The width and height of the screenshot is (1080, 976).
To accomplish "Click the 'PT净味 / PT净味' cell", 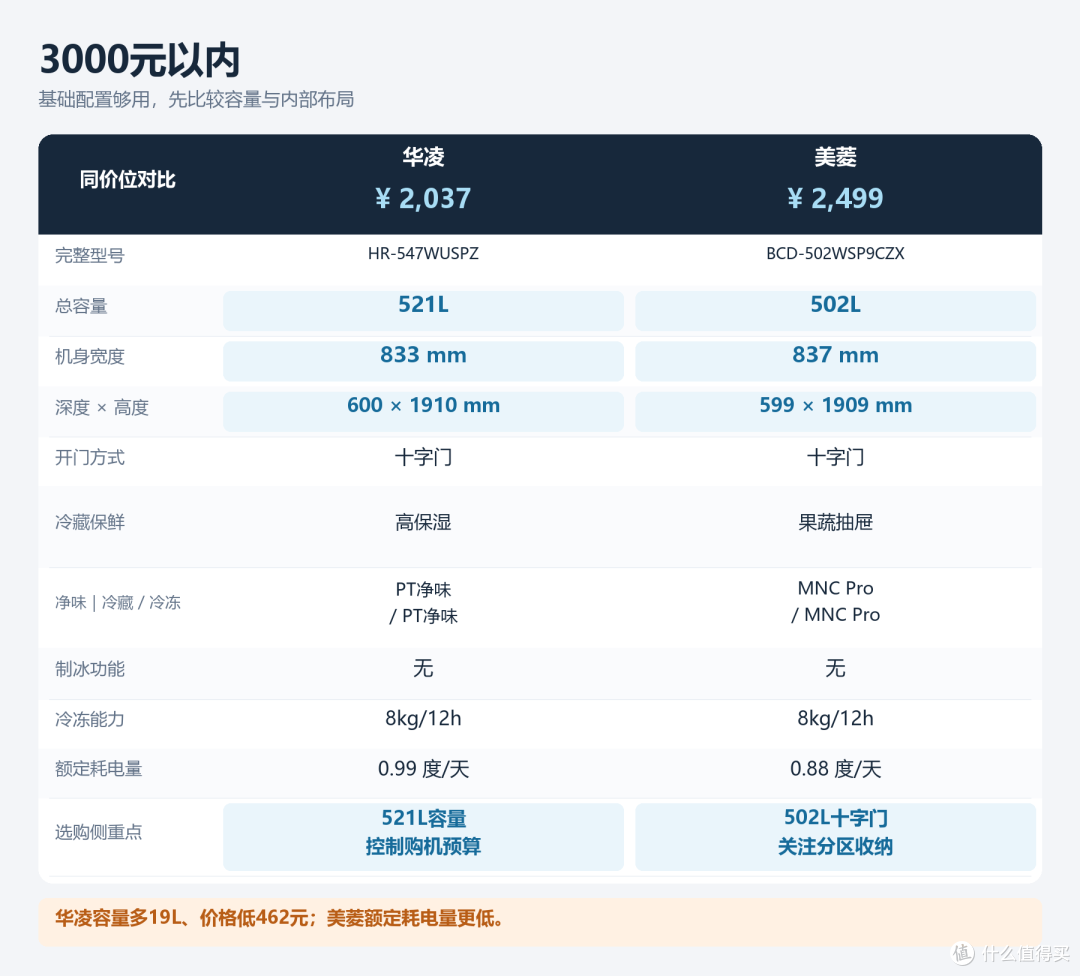I will [423, 603].
